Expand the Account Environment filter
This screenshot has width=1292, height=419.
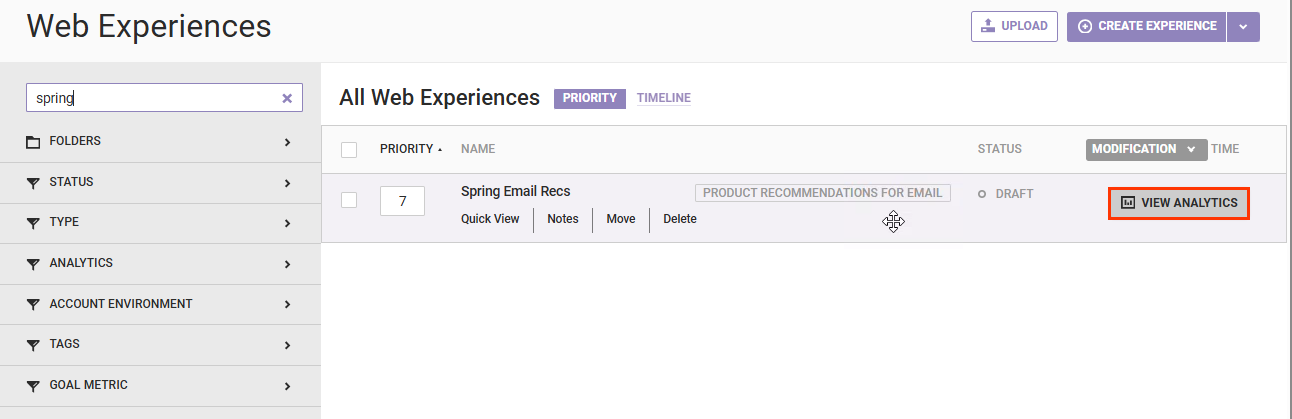(287, 304)
